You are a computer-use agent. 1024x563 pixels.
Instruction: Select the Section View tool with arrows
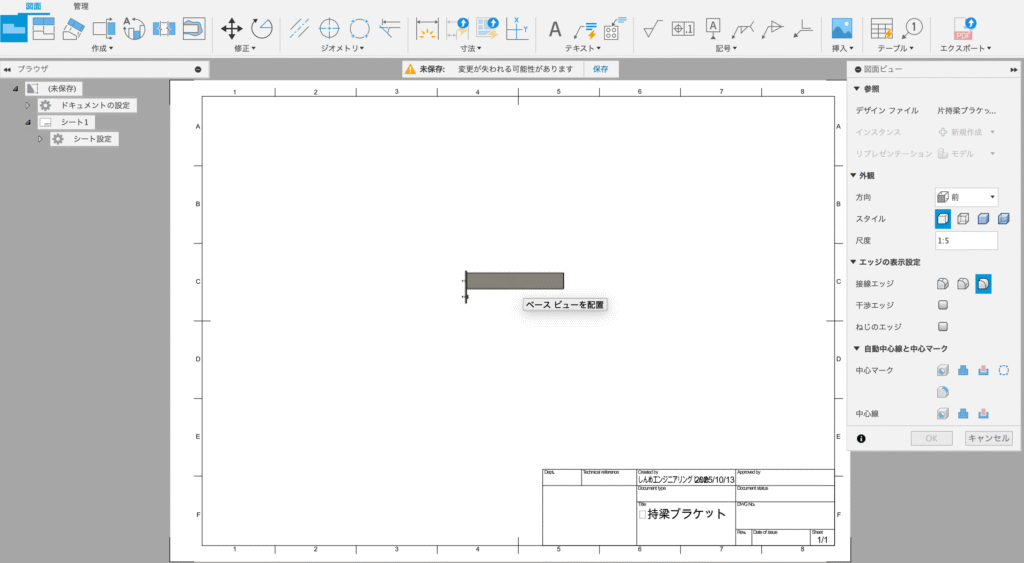click(x=104, y=29)
